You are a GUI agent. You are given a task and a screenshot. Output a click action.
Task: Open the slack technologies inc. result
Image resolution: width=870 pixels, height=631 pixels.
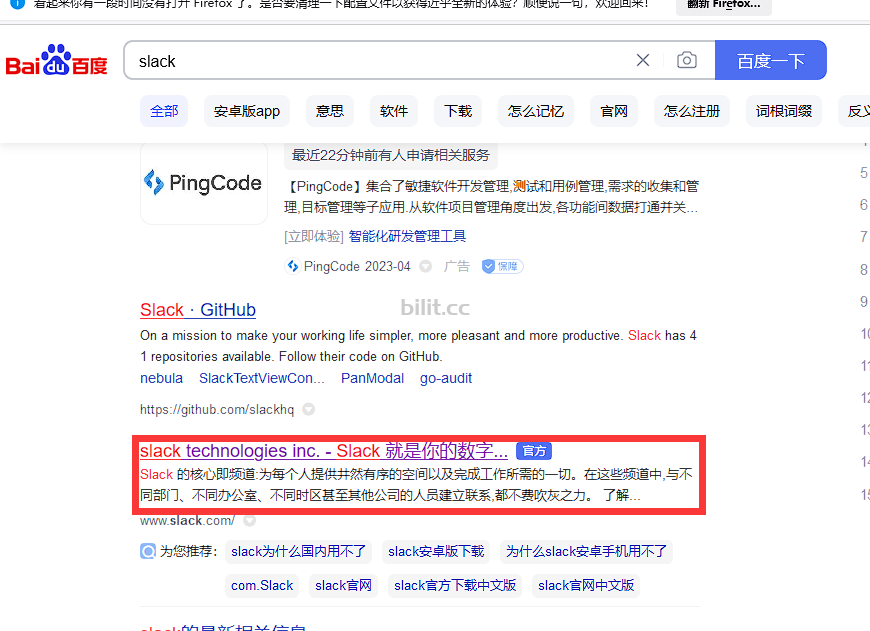324,451
